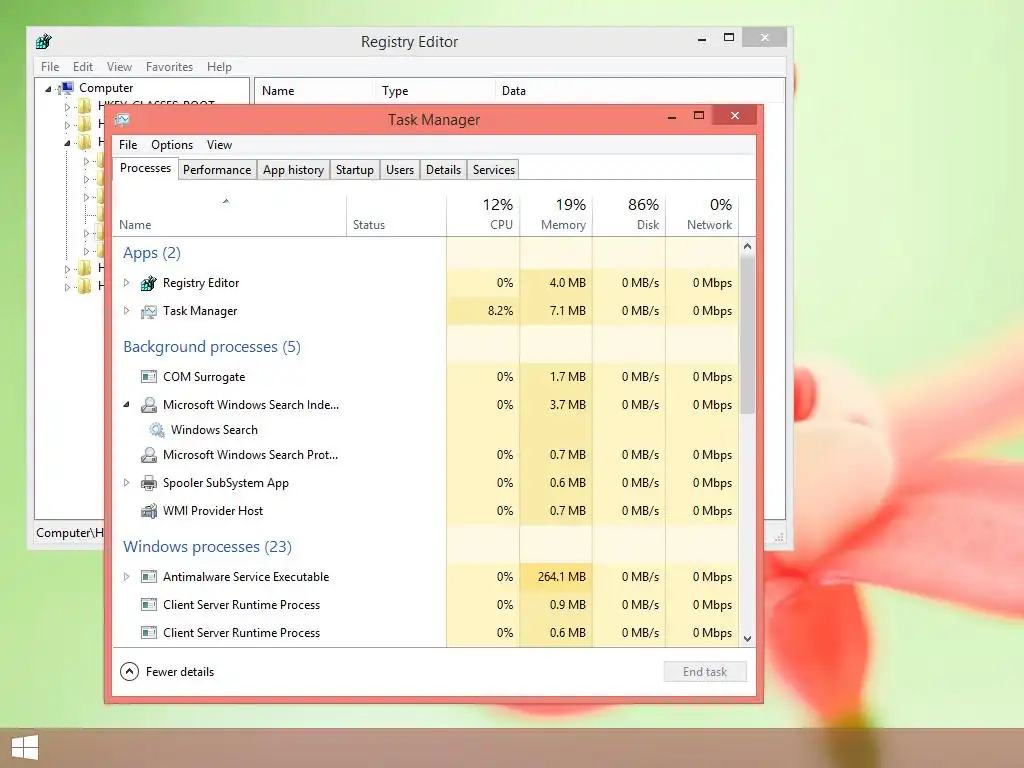Switch to the App history tab
The width and height of the screenshot is (1024, 768).
(293, 170)
